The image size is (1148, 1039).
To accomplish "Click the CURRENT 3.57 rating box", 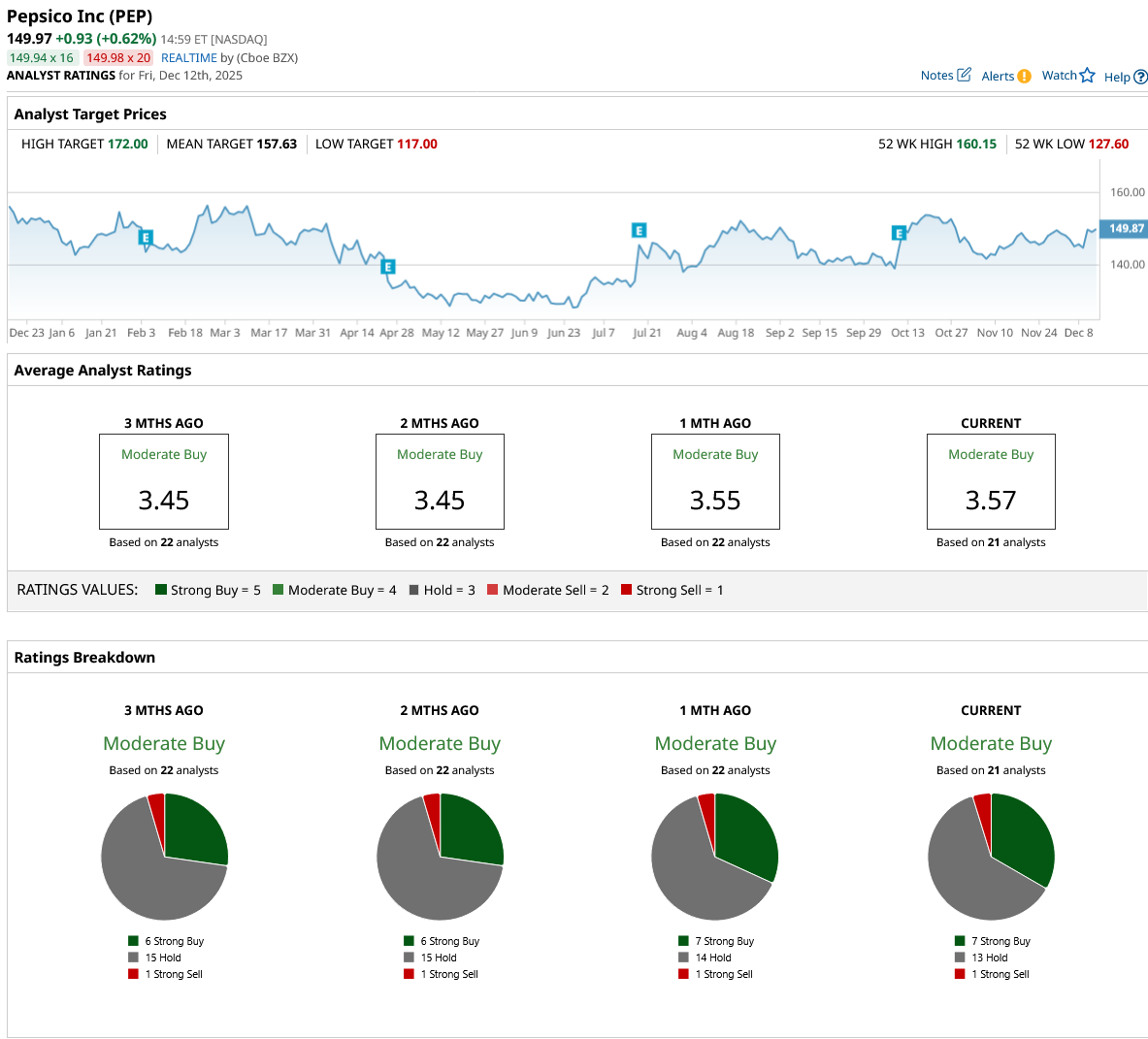I will (x=991, y=481).
